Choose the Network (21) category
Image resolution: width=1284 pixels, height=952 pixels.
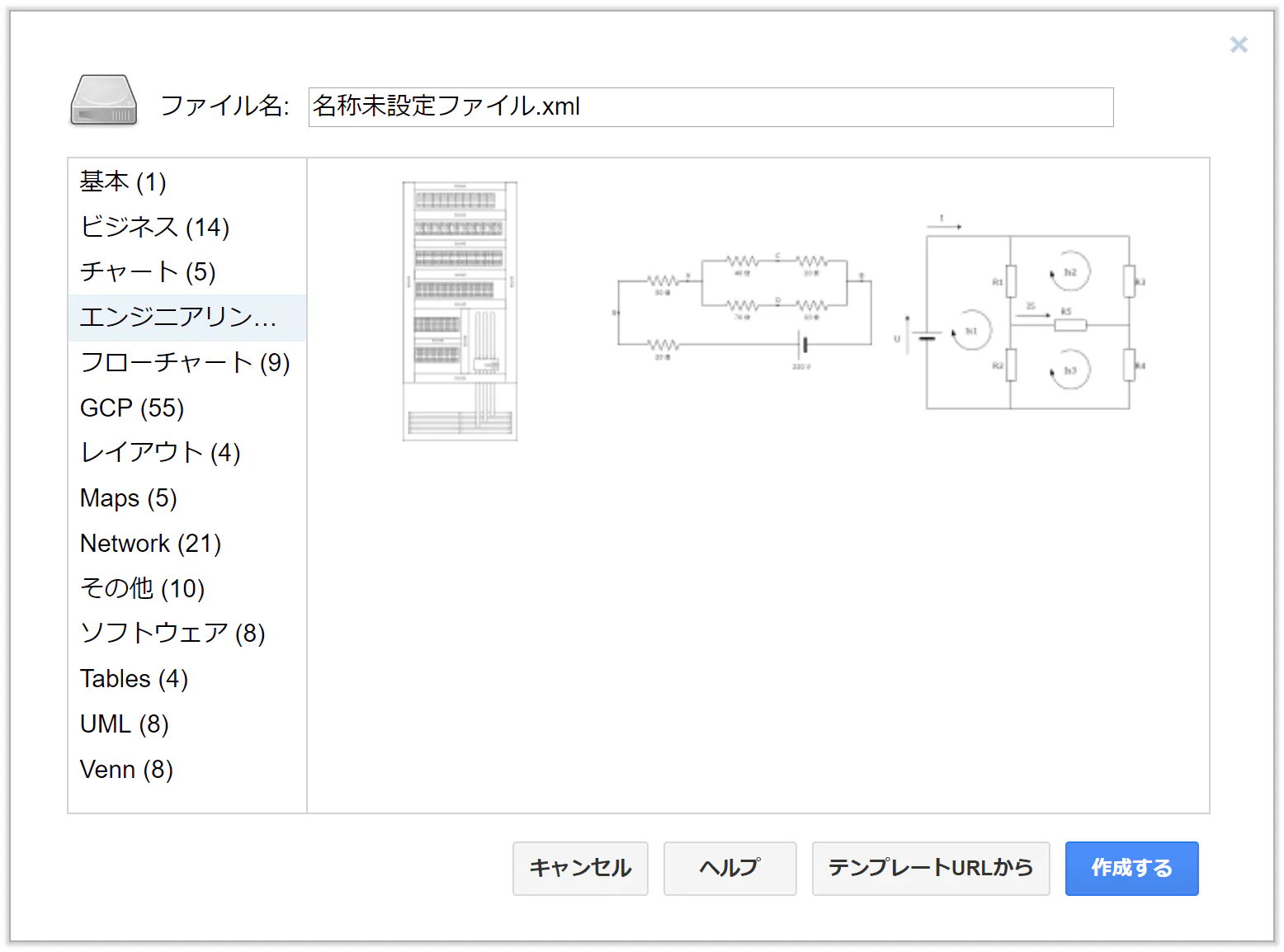tap(187, 544)
